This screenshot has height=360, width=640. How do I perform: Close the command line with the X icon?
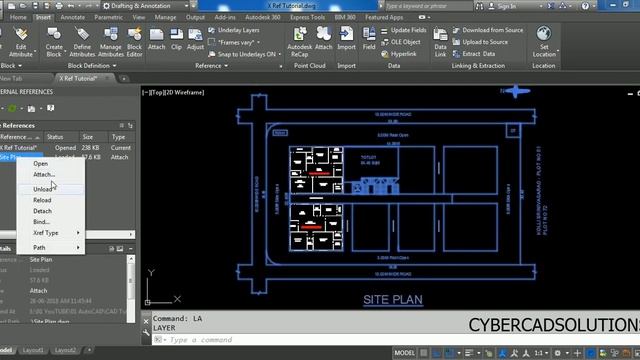coord(146,322)
